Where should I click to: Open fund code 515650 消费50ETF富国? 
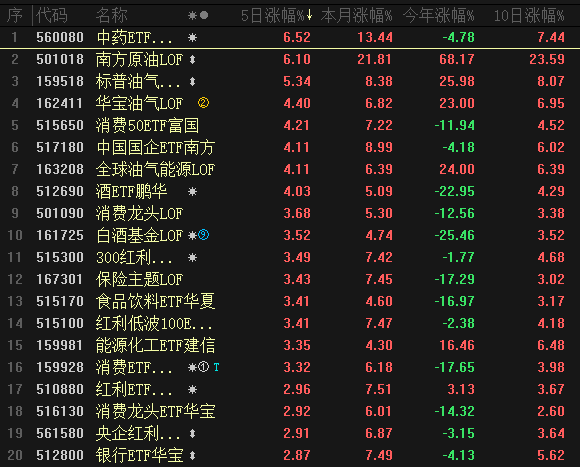coord(60,125)
